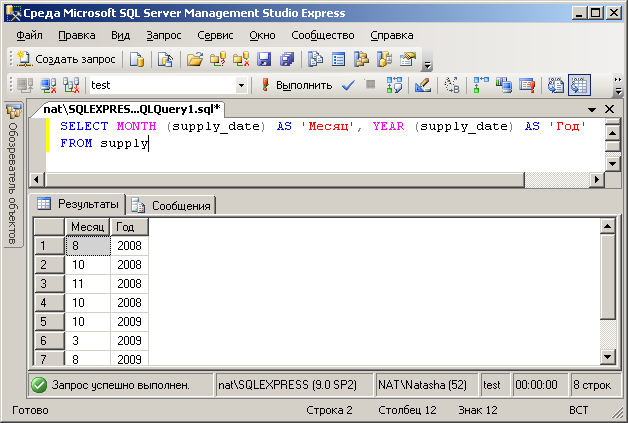Open the Обозреватель объектов side panel
The image size is (628, 423).
click(x=14, y=175)
